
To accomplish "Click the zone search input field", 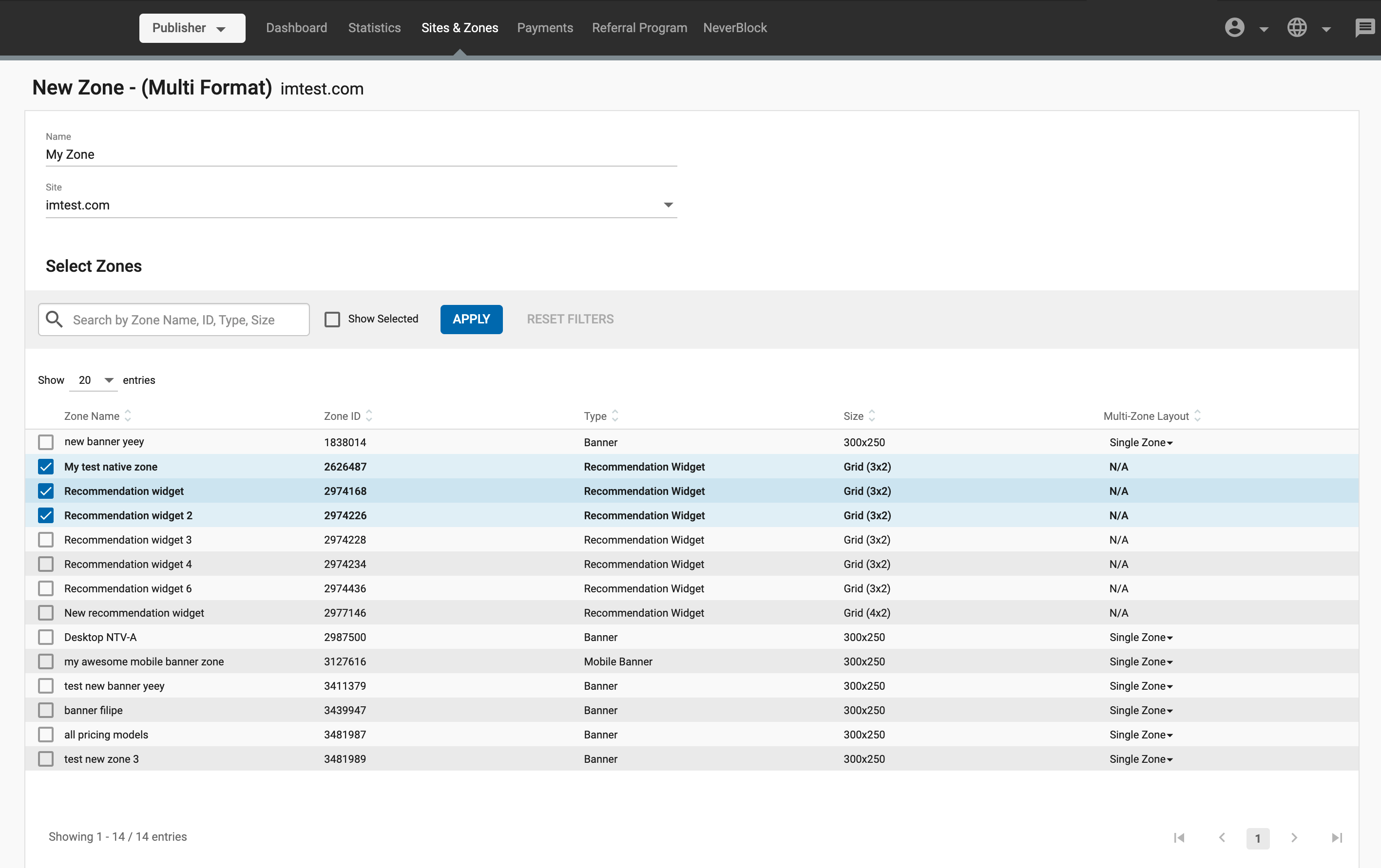I will tap(186, 320).
